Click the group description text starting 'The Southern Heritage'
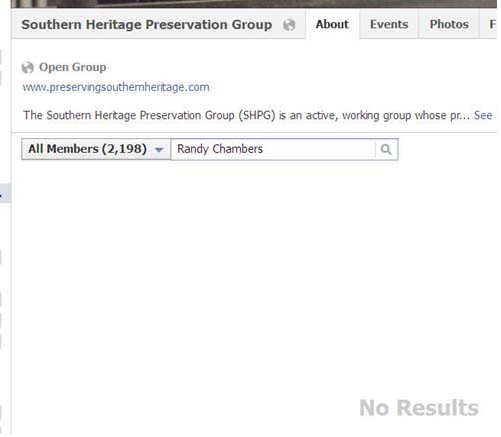 (x=246, y=115)
